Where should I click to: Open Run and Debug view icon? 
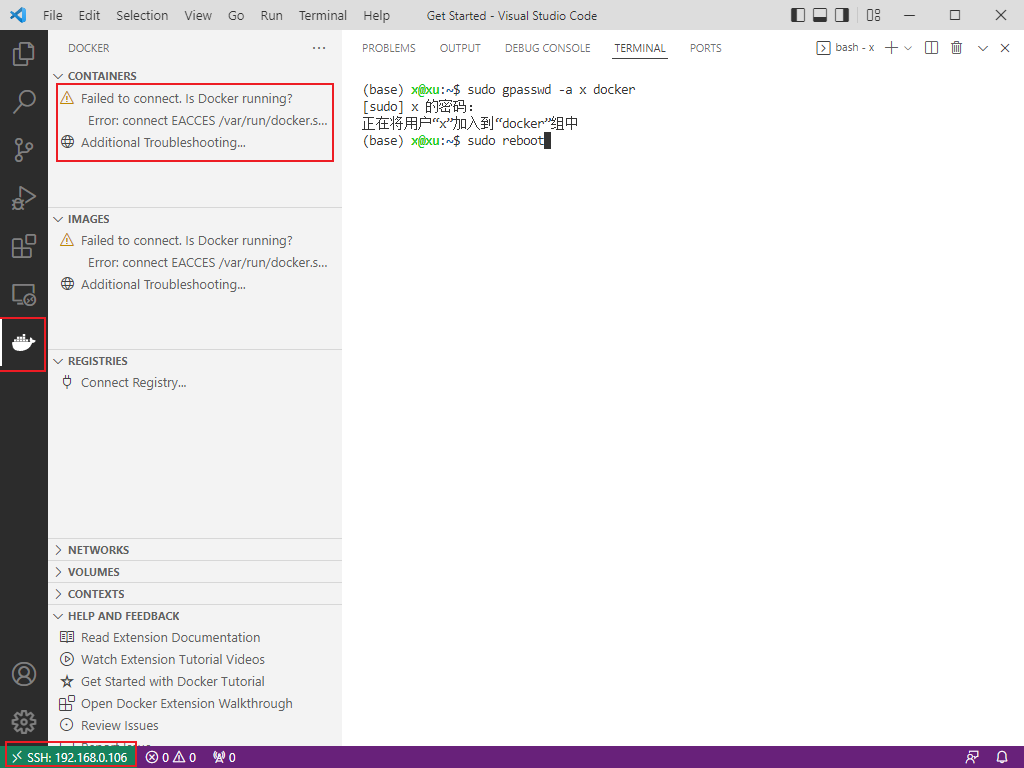(24, 198)
